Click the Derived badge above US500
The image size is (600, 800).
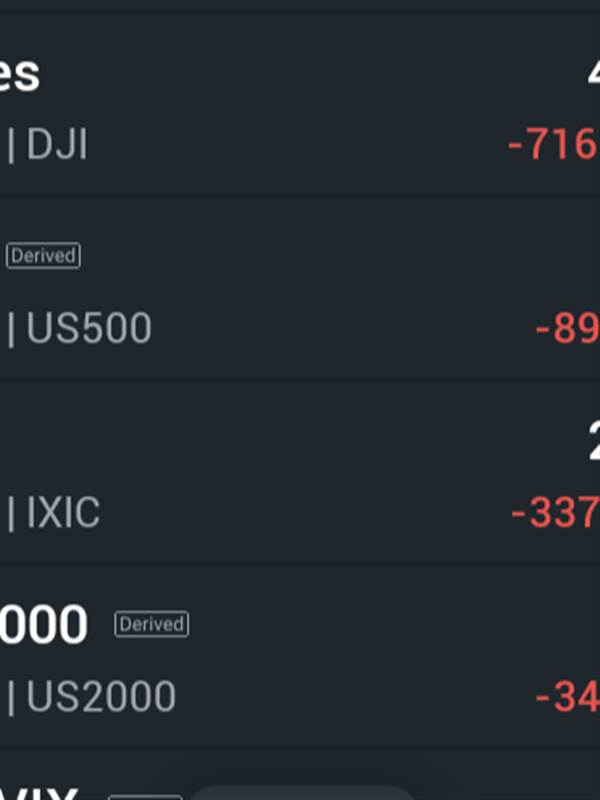[43, 256]
